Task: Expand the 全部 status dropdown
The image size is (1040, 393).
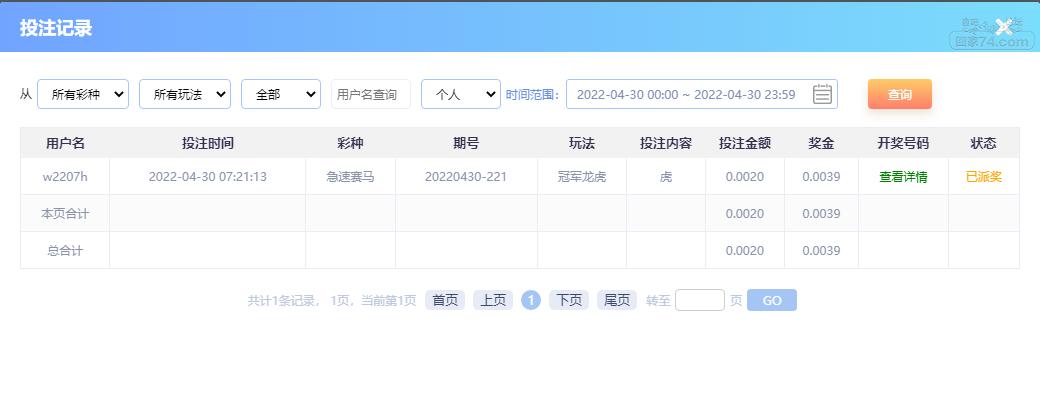Action: click(x=281, y=94)
